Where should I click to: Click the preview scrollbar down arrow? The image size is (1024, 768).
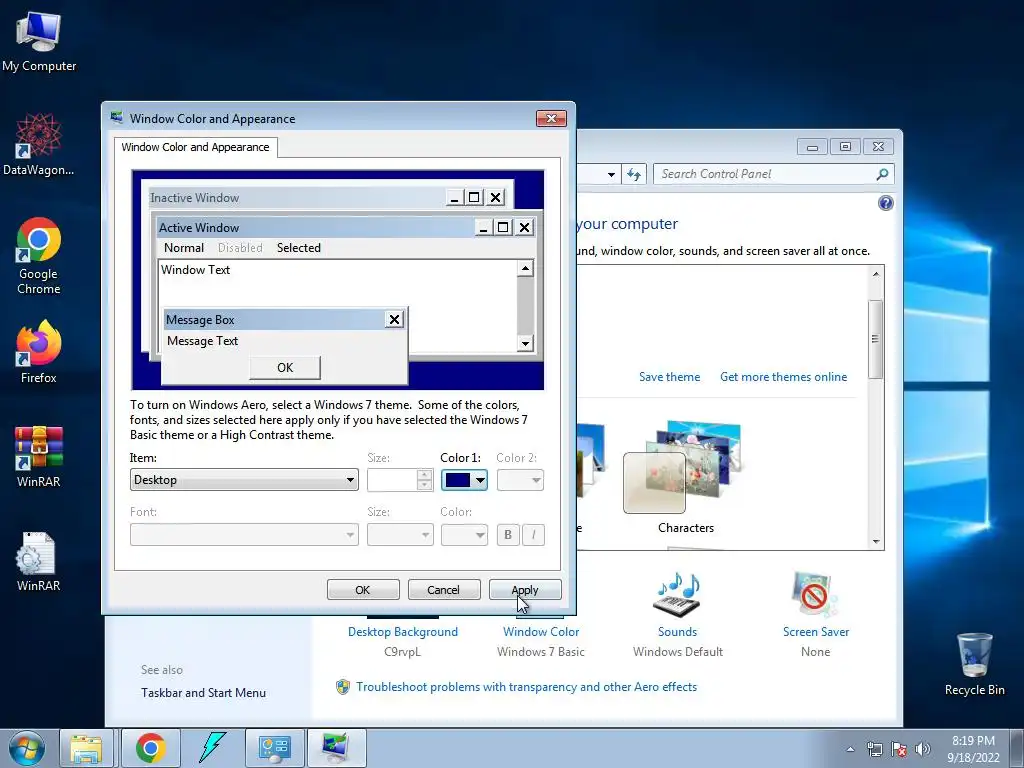(x=525, y=343)
